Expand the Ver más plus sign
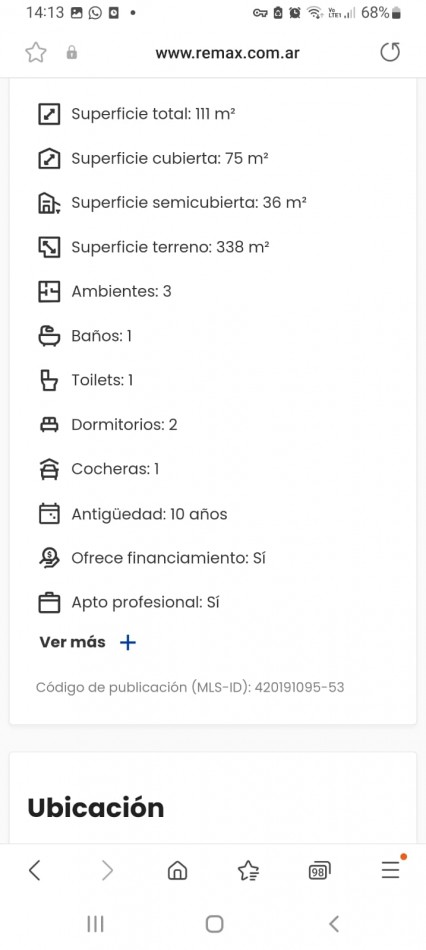This screenshot has width=426, height=950. [128, 642]
